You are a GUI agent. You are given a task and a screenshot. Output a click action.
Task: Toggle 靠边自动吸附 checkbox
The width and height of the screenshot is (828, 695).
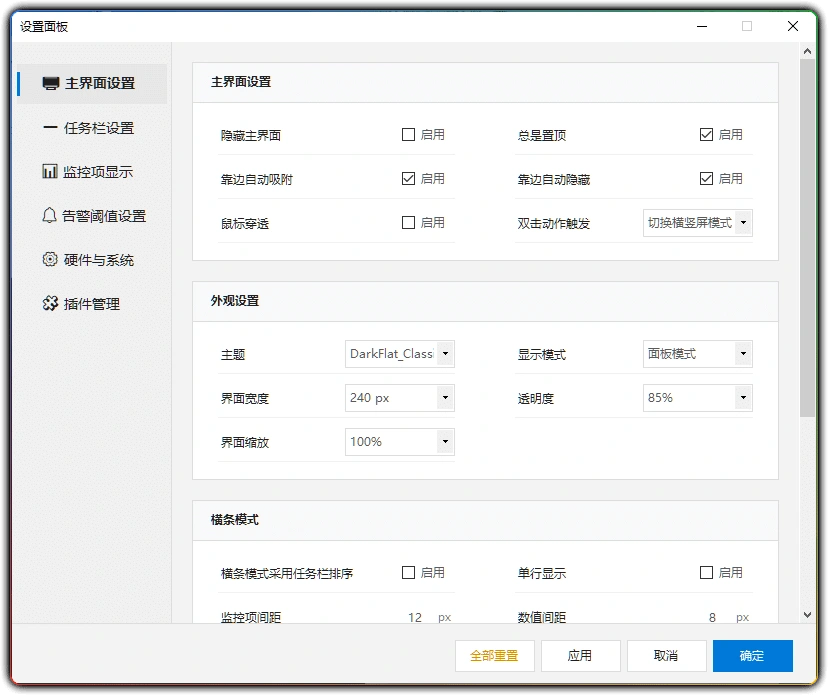(x=408, y=179)
